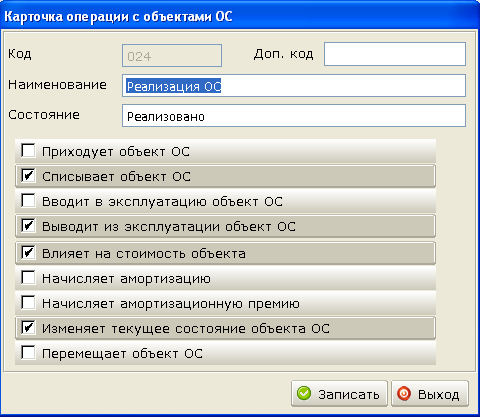Click the Выход button
Screen dimensions: 480x417
tap(430, 394)
